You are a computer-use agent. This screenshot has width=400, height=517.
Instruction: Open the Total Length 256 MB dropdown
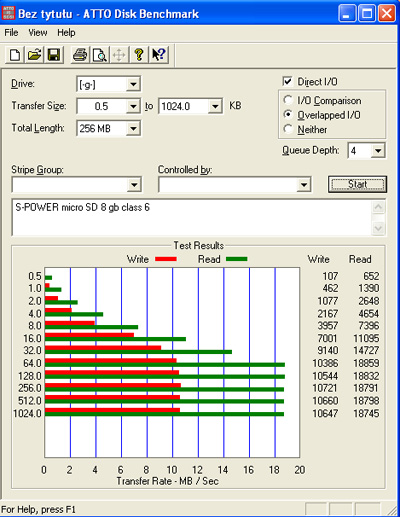coord(133,128)
